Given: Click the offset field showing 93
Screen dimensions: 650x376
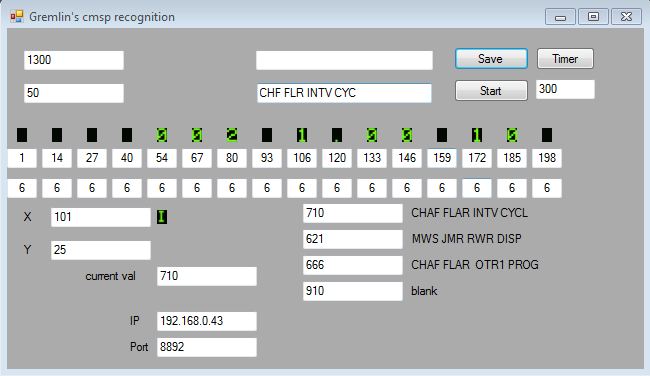Looking at the screenshot, I should 267,158.
